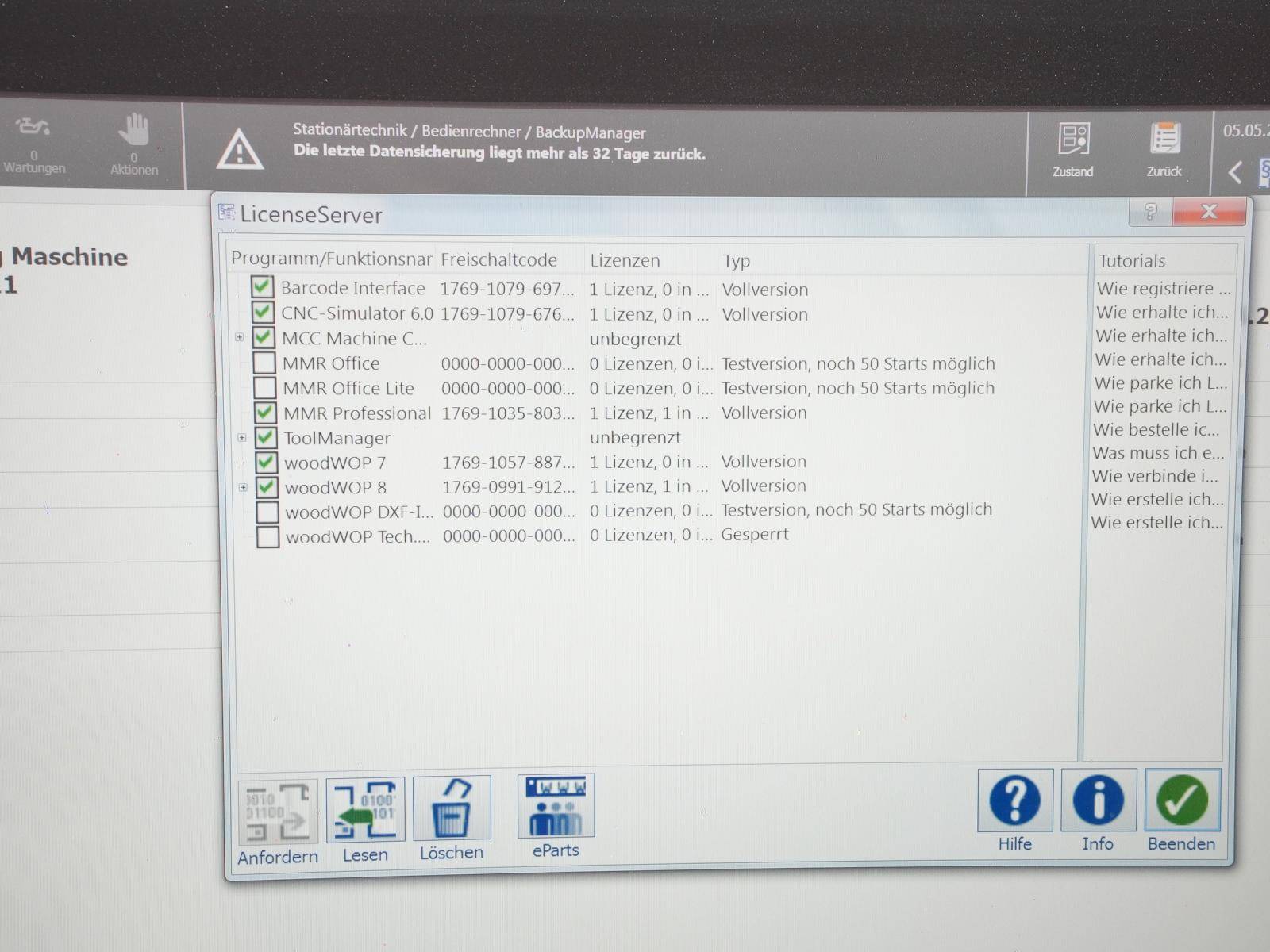1270x952 pixels.
Task: Toggle the MCC Machine C... checkbox
Action: [x=264, y=337]
